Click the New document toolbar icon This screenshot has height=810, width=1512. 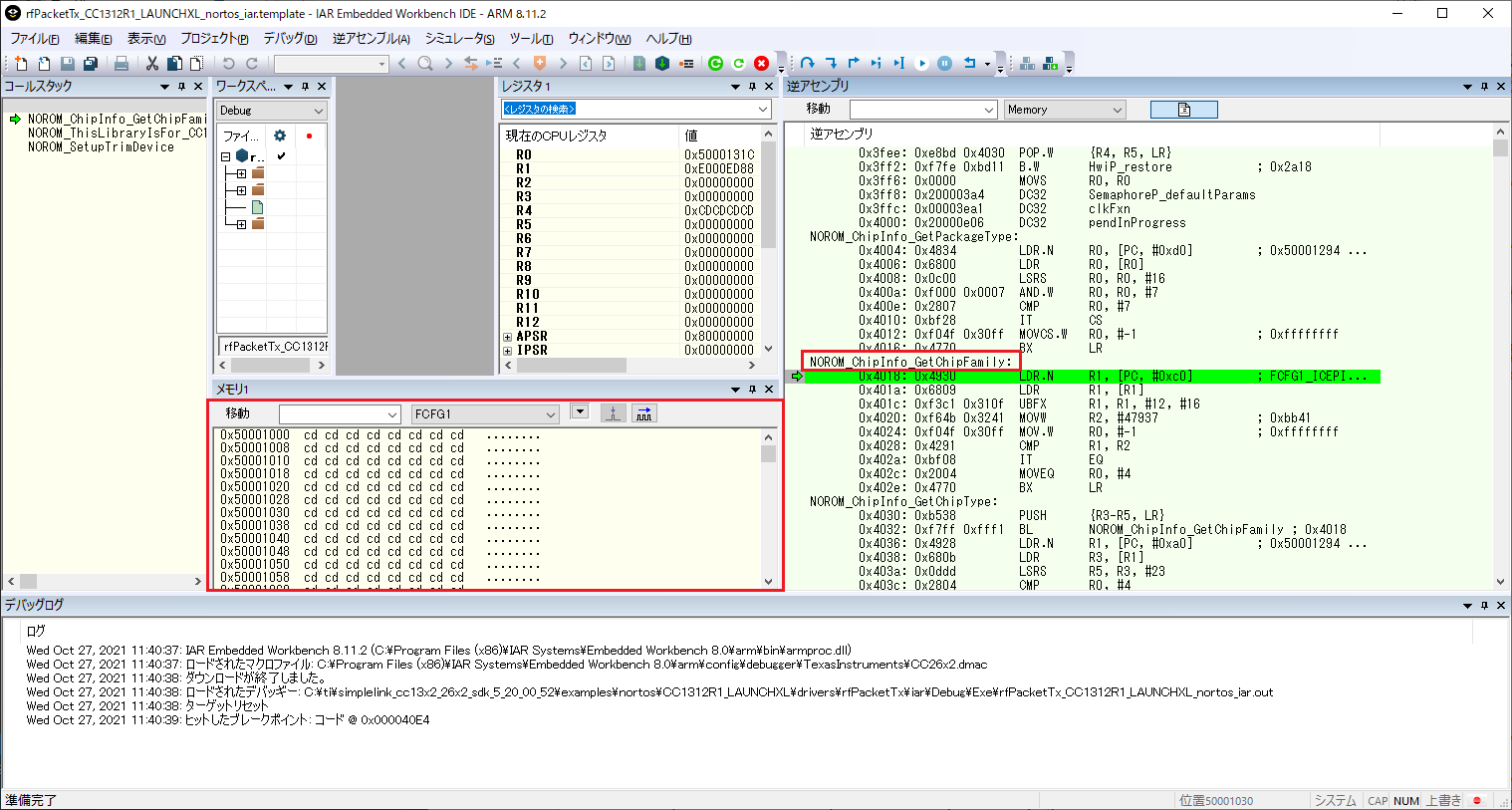[x=21, y=63]
